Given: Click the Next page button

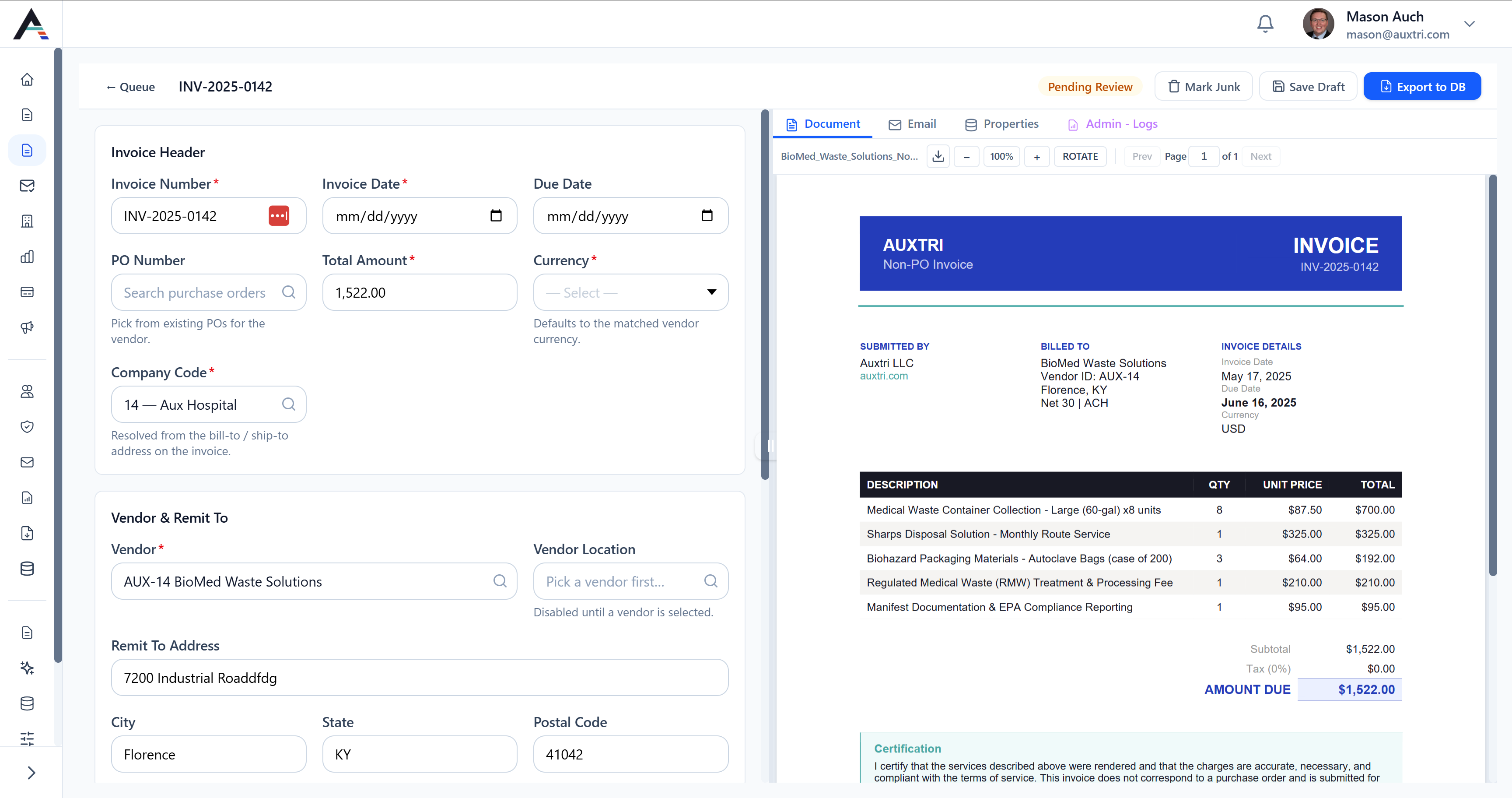Looking at the screenshot, I should coord(1261,156).
